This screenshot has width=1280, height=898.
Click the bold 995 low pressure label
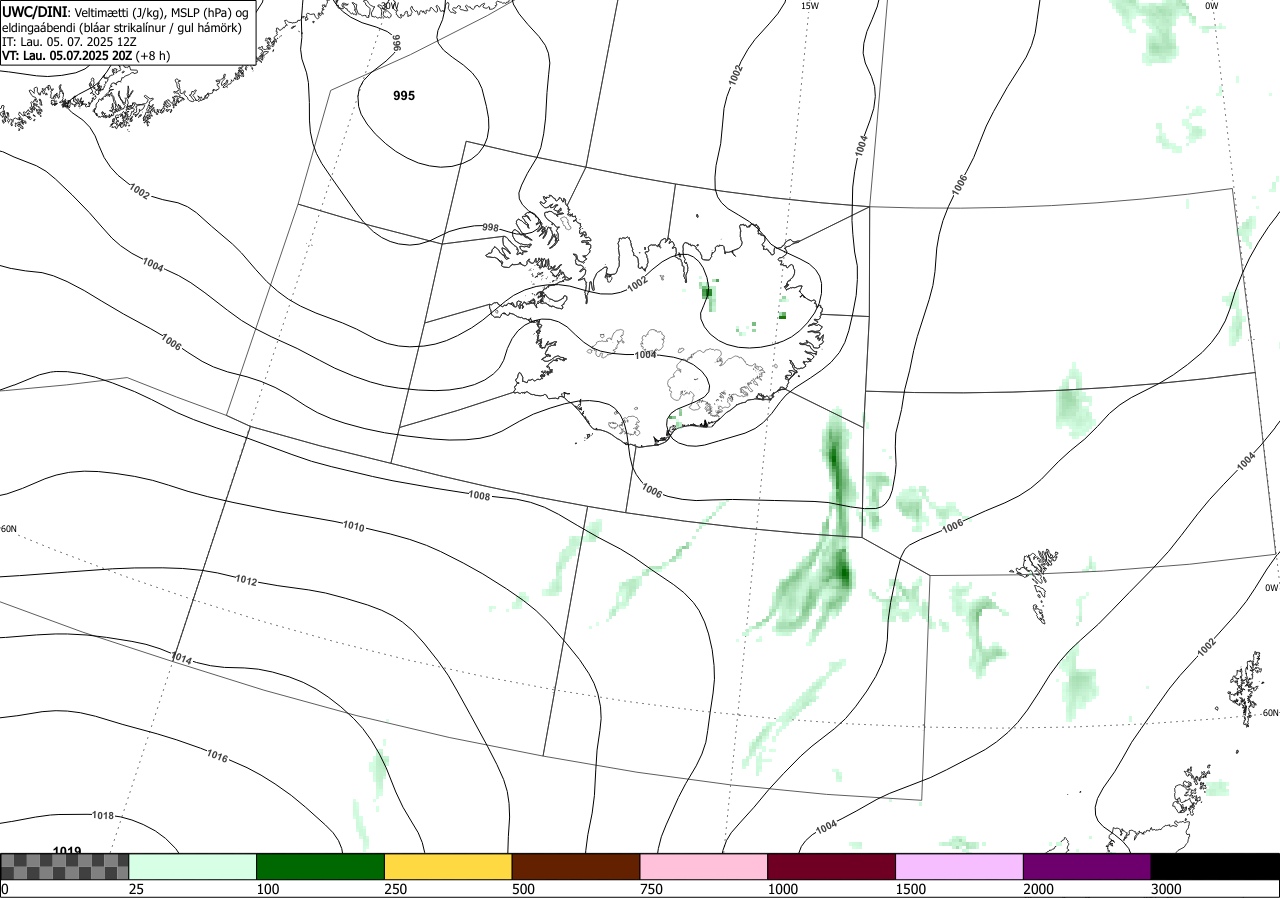click(404, 96)
